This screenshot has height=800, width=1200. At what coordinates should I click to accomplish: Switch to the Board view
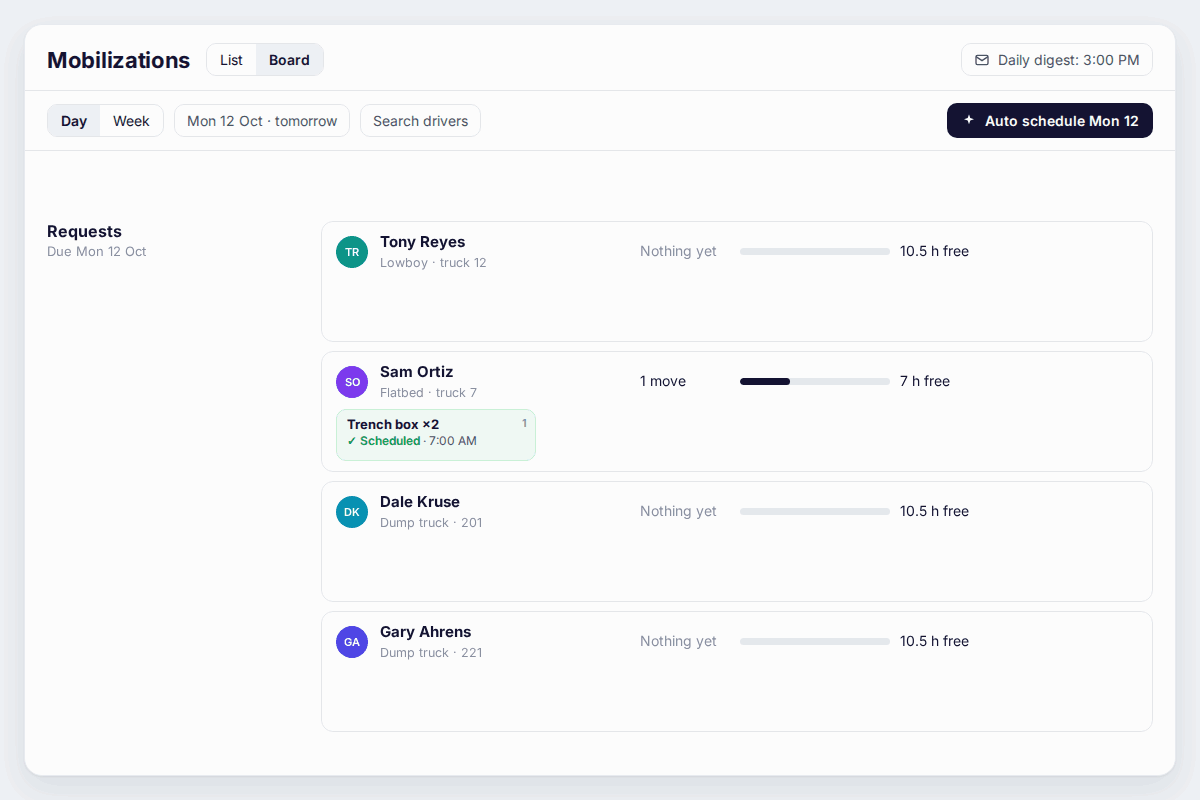(289, 60)
